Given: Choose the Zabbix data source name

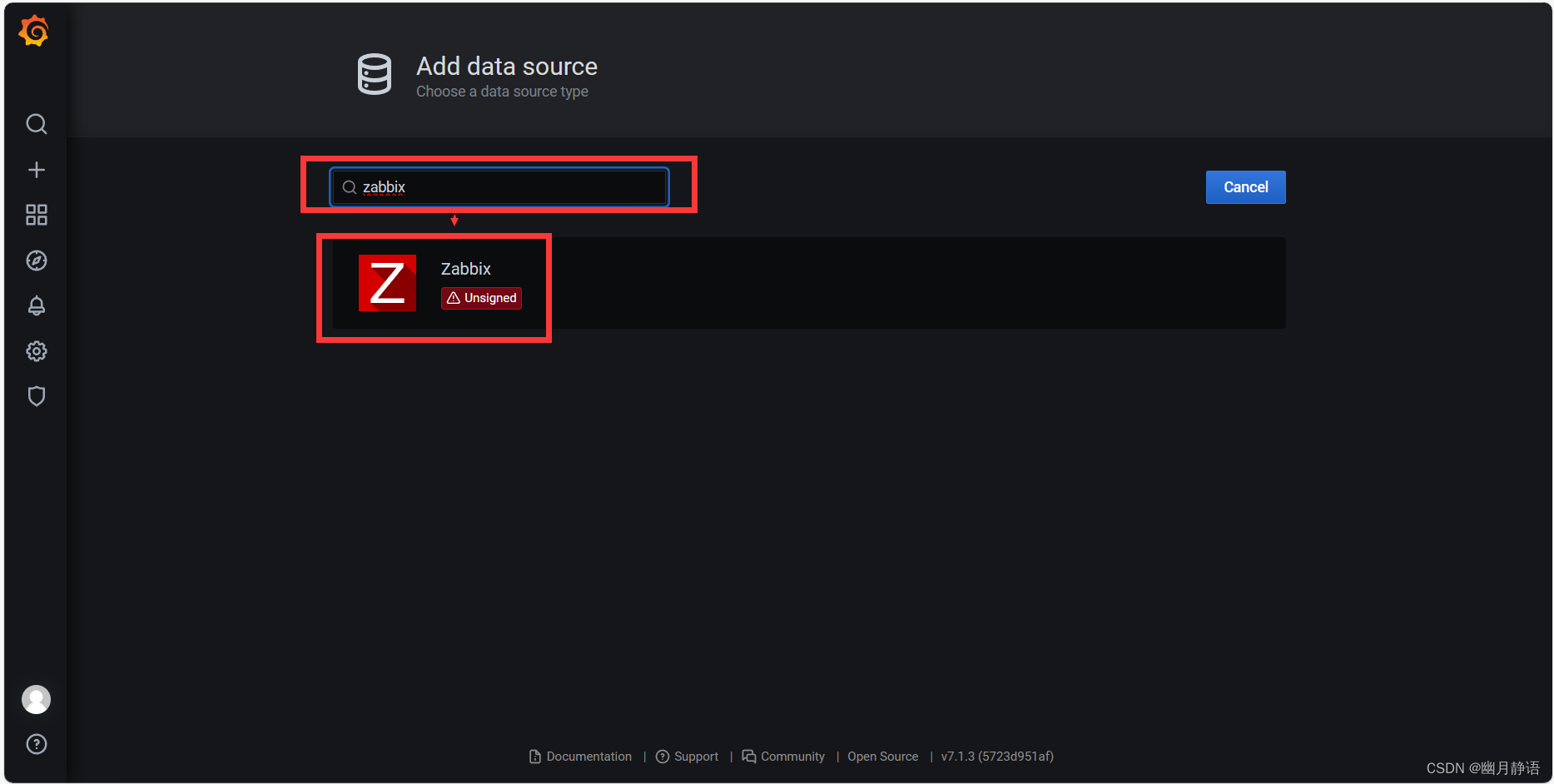Looking at the screenshot, I should click(465, 269).
